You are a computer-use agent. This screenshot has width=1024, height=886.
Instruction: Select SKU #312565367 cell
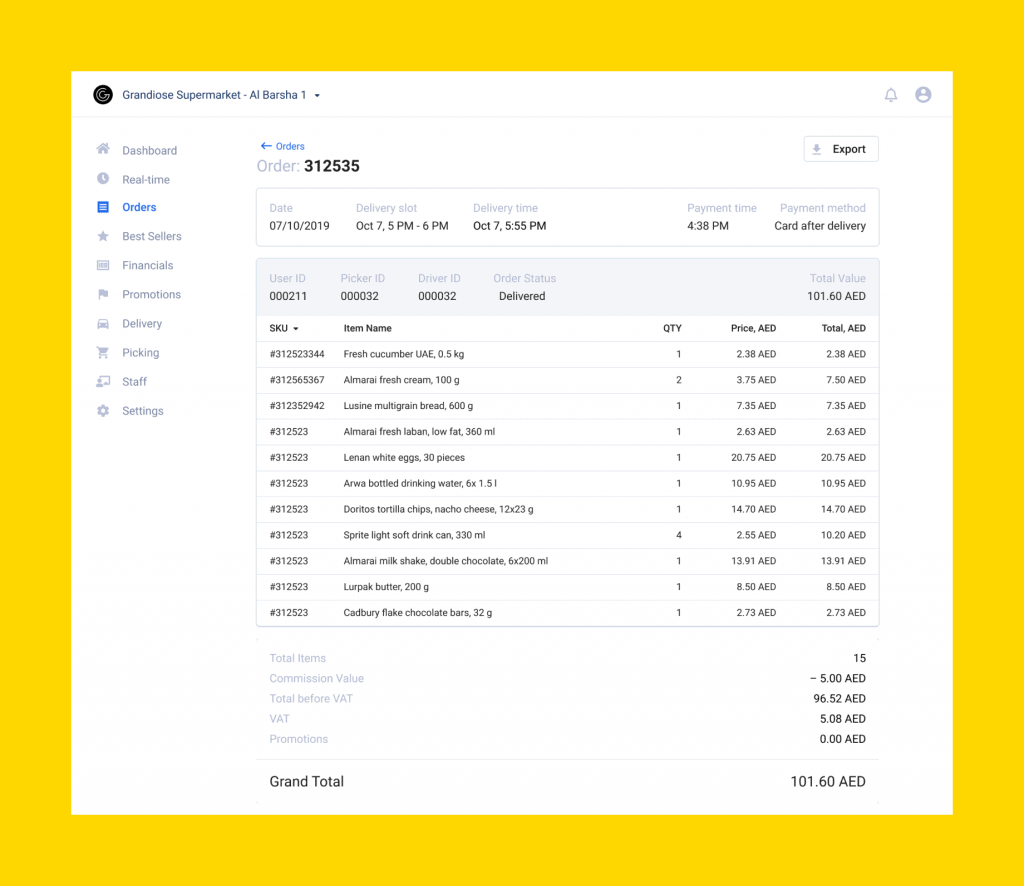[297, 380]
